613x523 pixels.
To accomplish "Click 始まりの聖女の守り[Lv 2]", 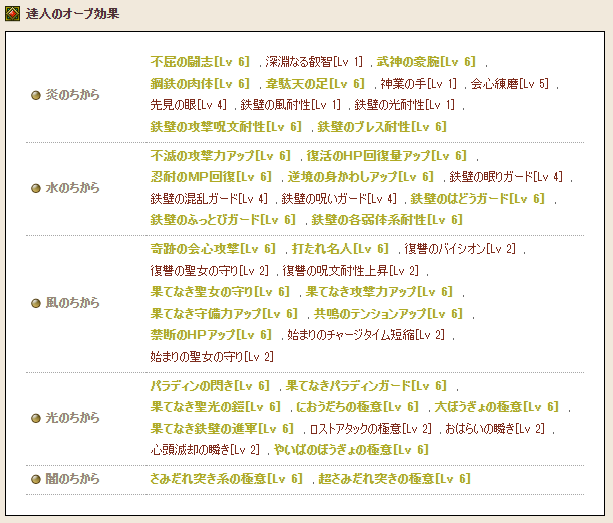I will point(212,357).
